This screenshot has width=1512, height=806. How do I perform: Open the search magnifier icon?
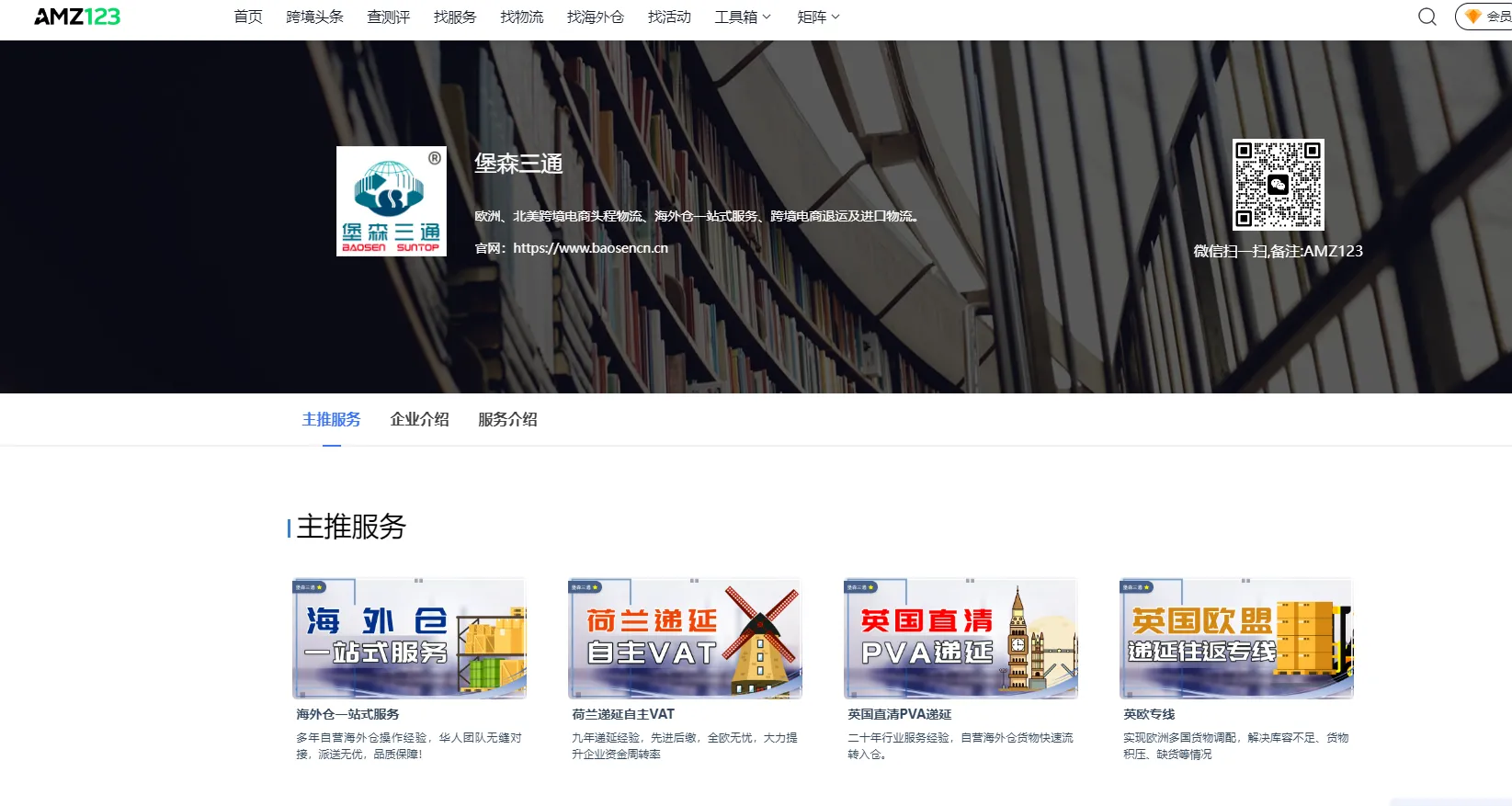[1427, 17]
